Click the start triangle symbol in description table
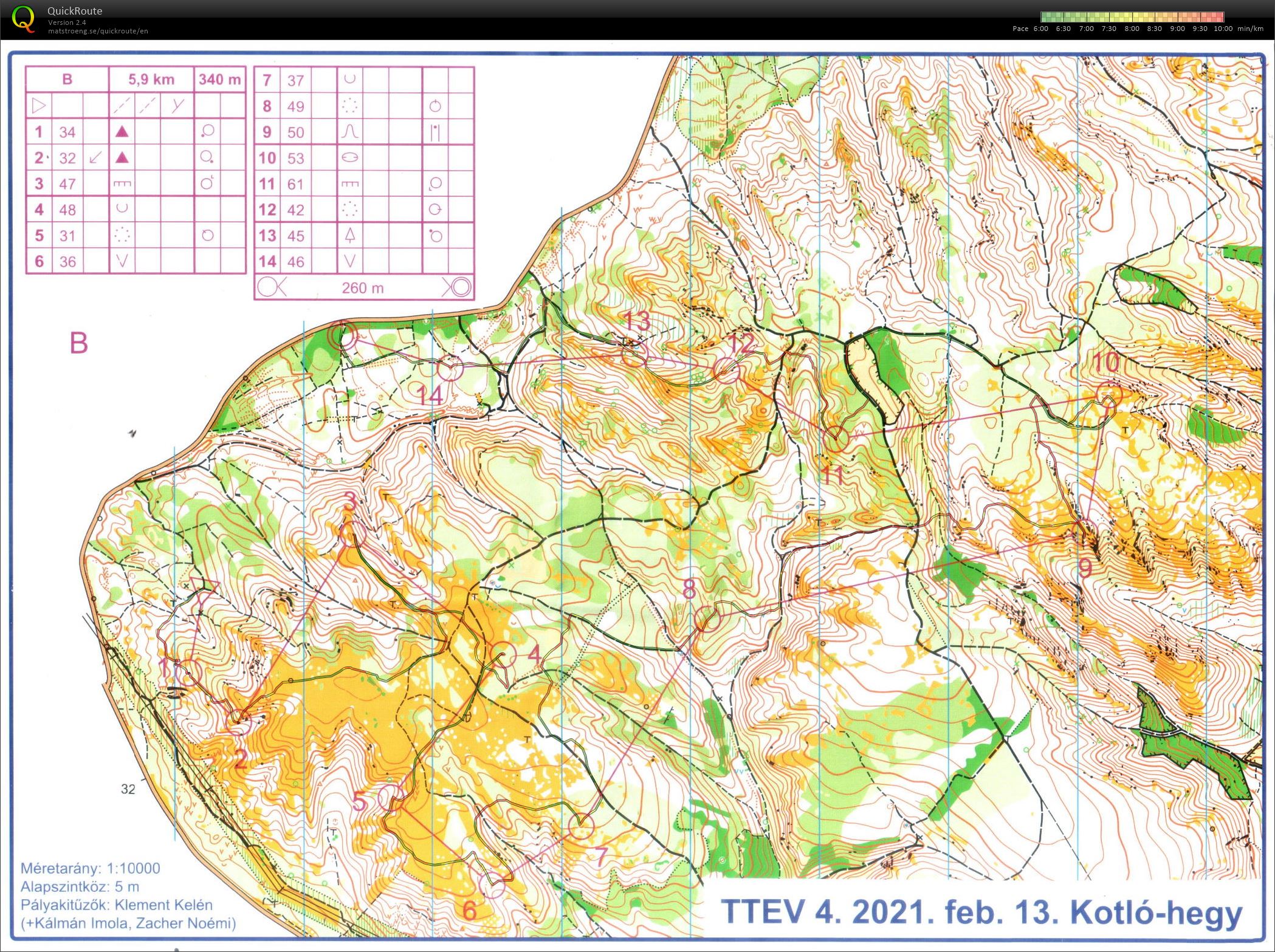The height and width of the screenshot is (952, 1275). pyautogui.click(x=38, y=106)
